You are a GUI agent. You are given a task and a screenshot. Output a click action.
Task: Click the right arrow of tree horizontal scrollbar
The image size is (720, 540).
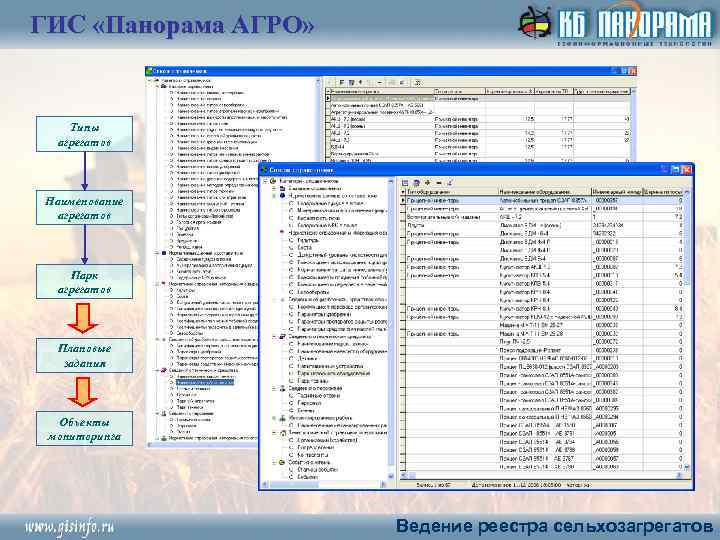pyautogui.click(x=384, y=484)
